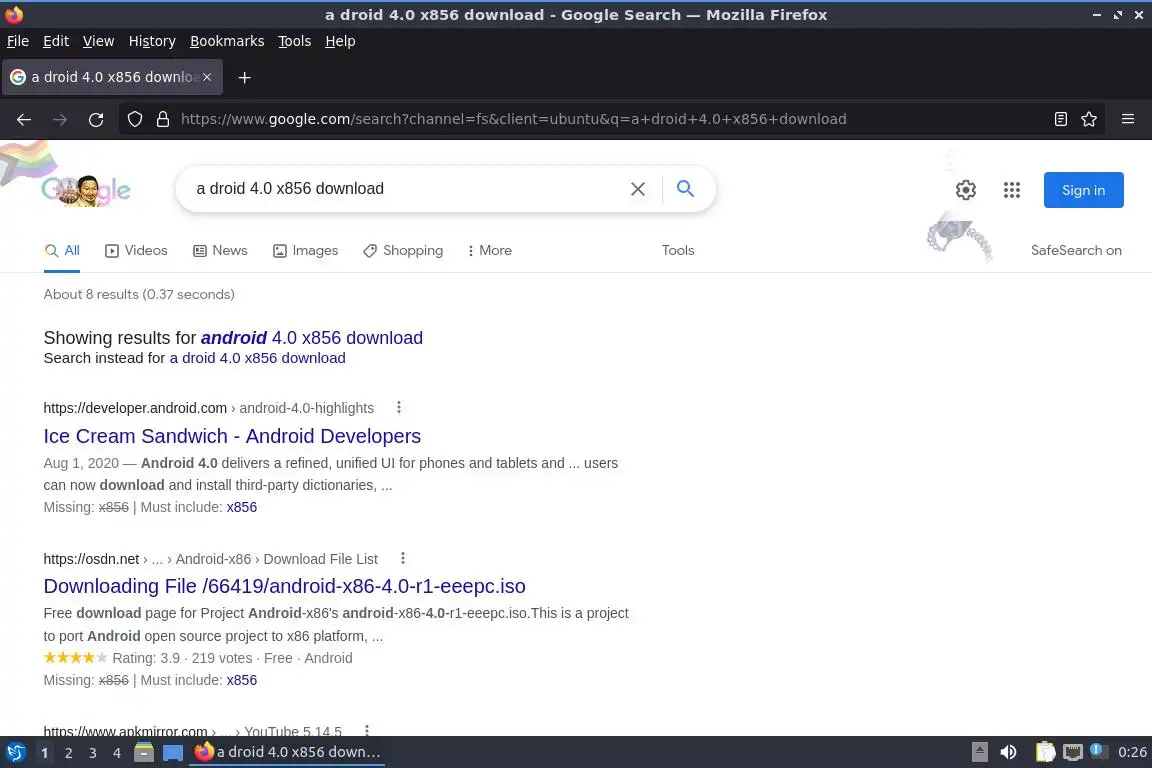
Task: Switch to Images results tab
Action: coord(306,251)
